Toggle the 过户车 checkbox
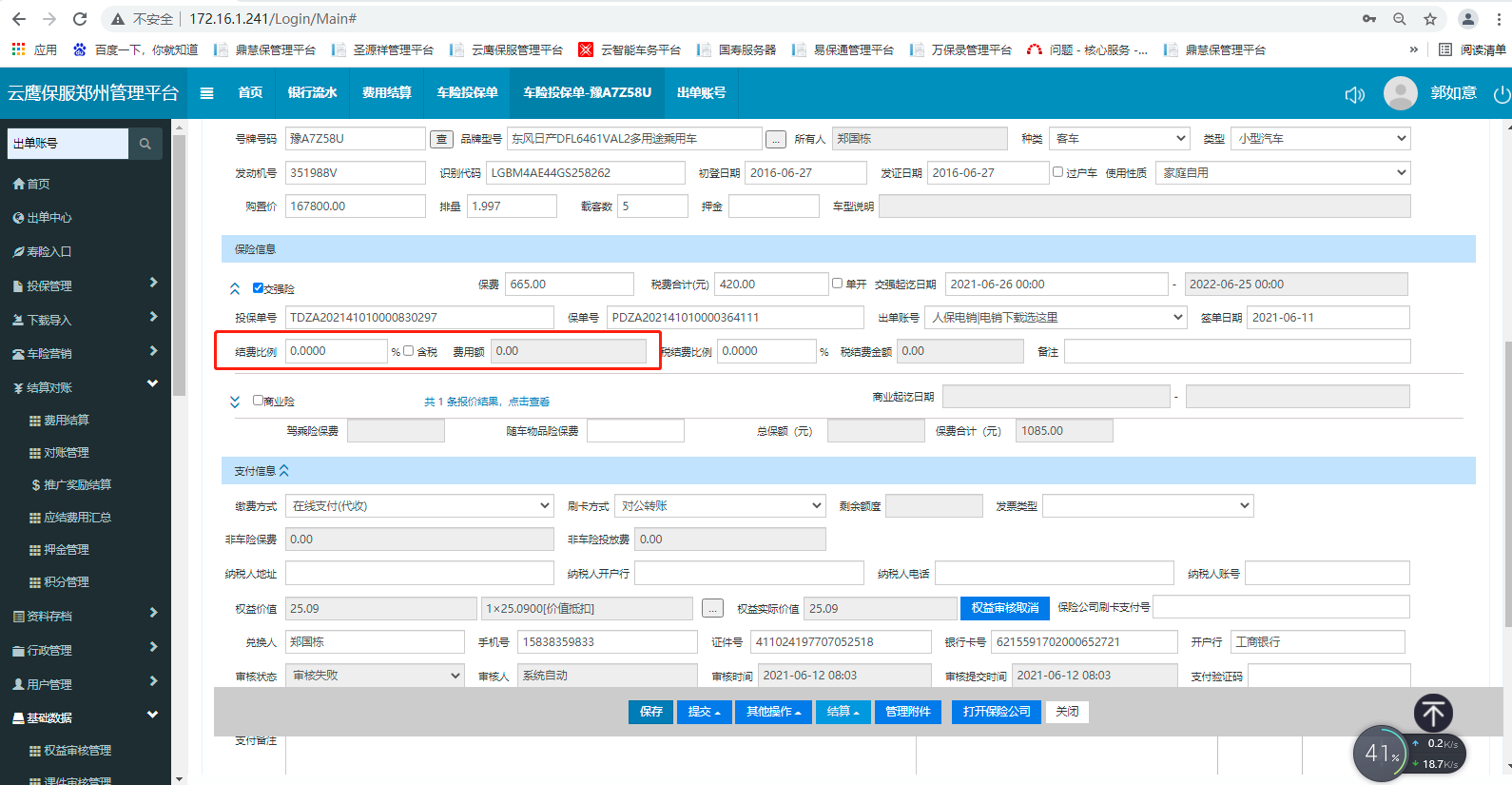This screenshot has height=785, width=1512. point(1057,172)
